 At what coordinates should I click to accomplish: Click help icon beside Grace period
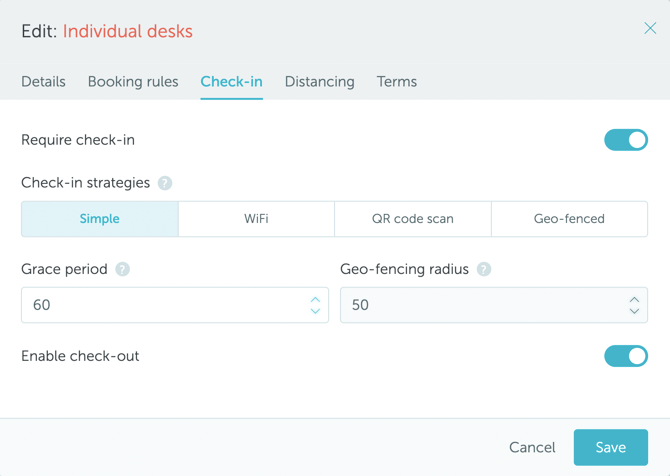tap(123, 269)
